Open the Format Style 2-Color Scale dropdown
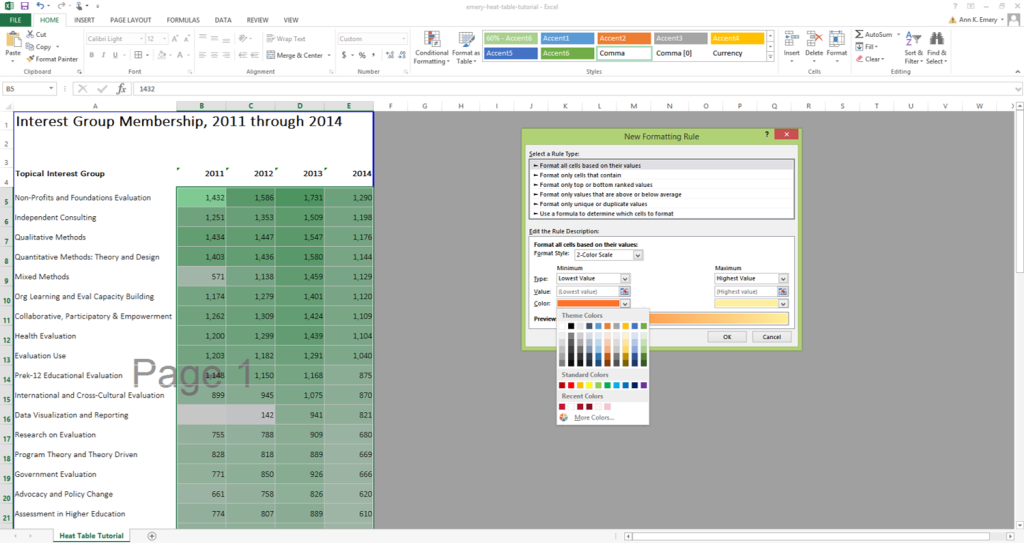The width and height of the screenshot is (1024, 543). [x=637, y=255]
